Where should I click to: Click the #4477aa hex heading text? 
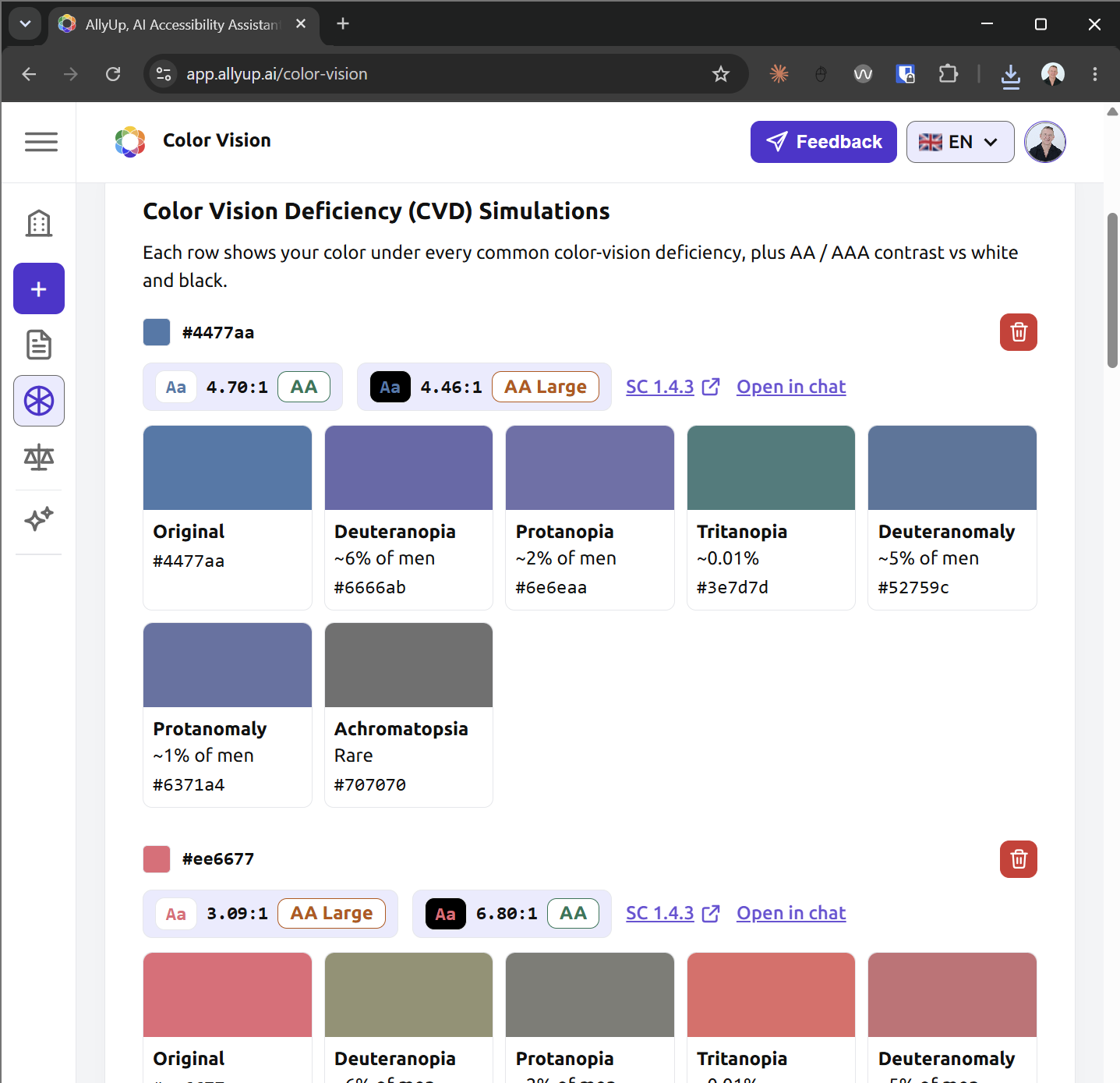click(218, 333)
